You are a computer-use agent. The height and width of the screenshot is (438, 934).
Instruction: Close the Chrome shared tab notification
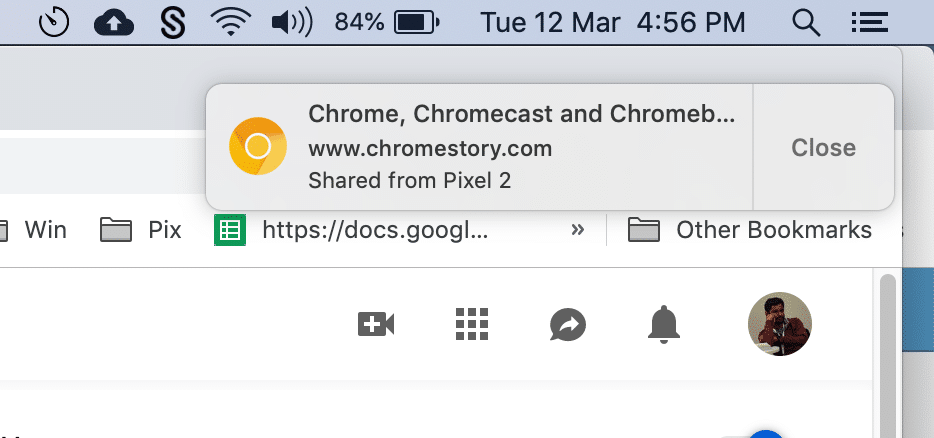823,148
